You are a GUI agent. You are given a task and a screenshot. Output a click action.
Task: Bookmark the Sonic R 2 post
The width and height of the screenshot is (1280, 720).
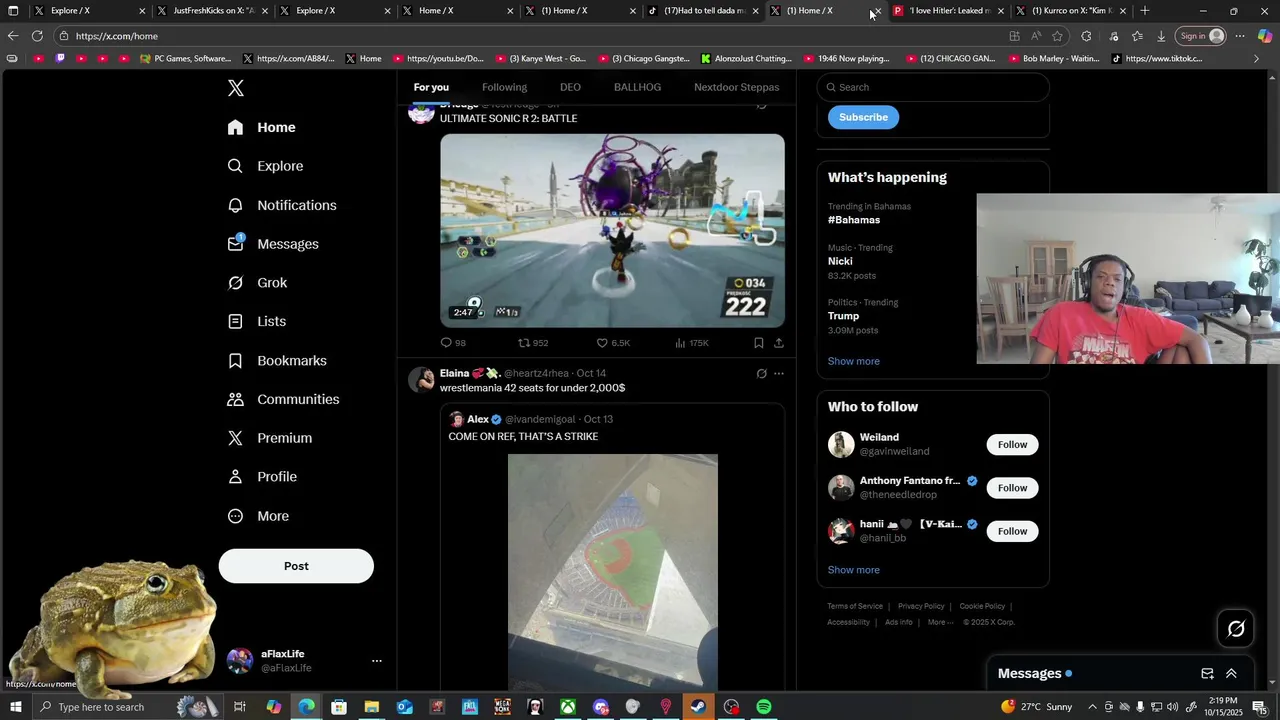tap(759, 343)
